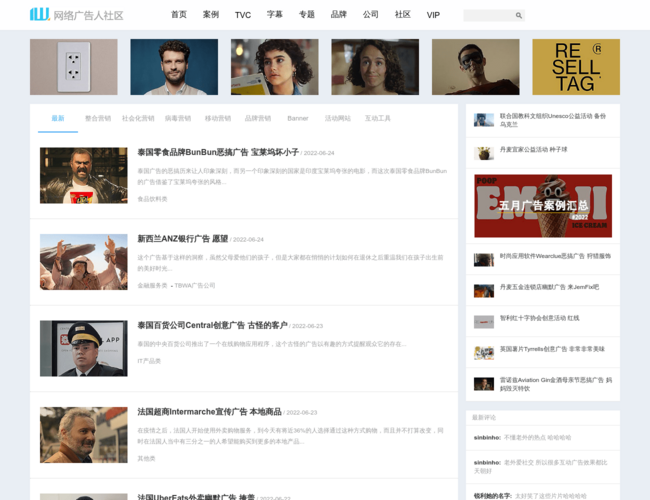Click the 网络广告人社区 site logo
The image size is (650, 500).
(x=76, y=15)
